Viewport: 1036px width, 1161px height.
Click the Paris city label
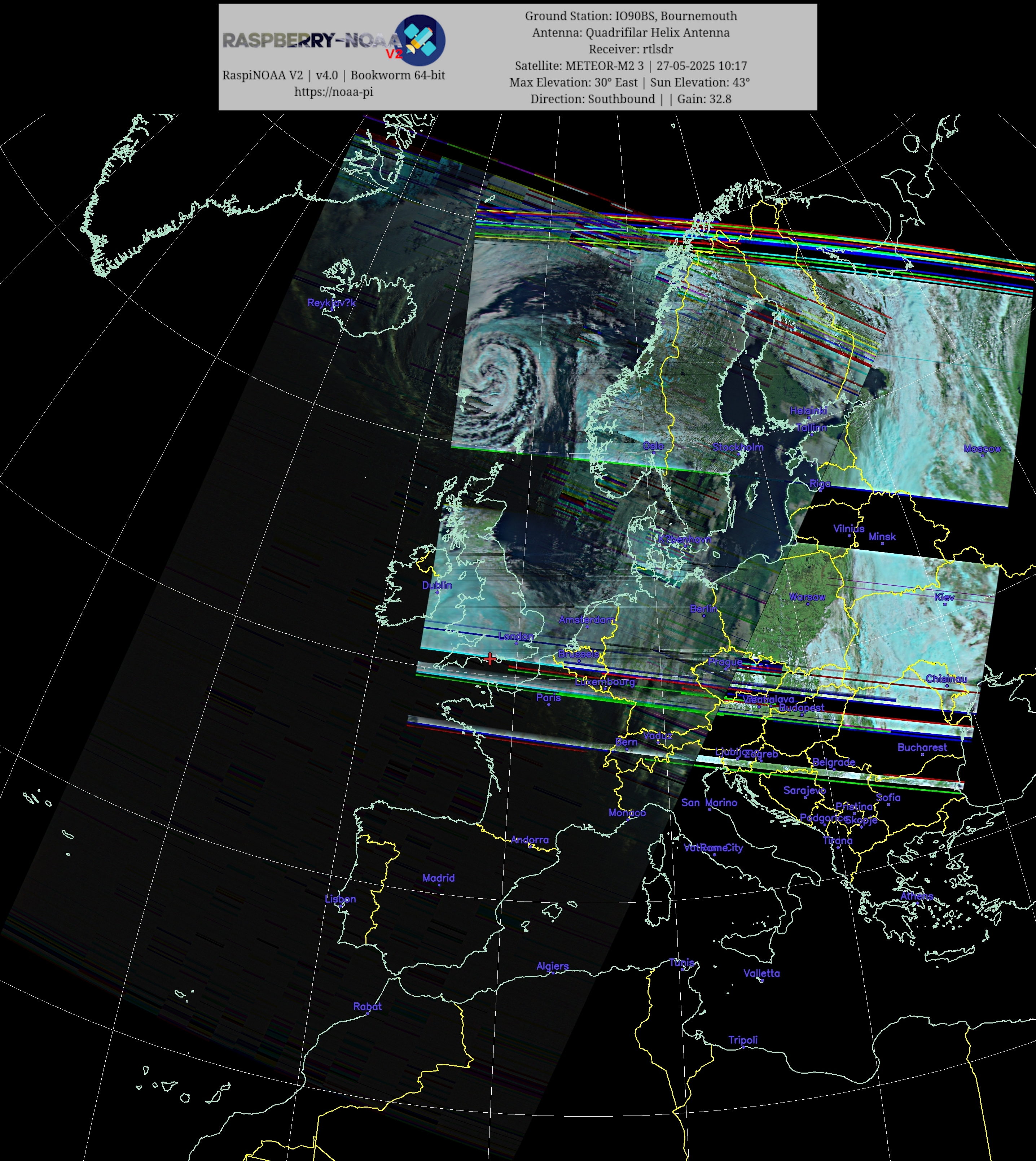(548, 698)
